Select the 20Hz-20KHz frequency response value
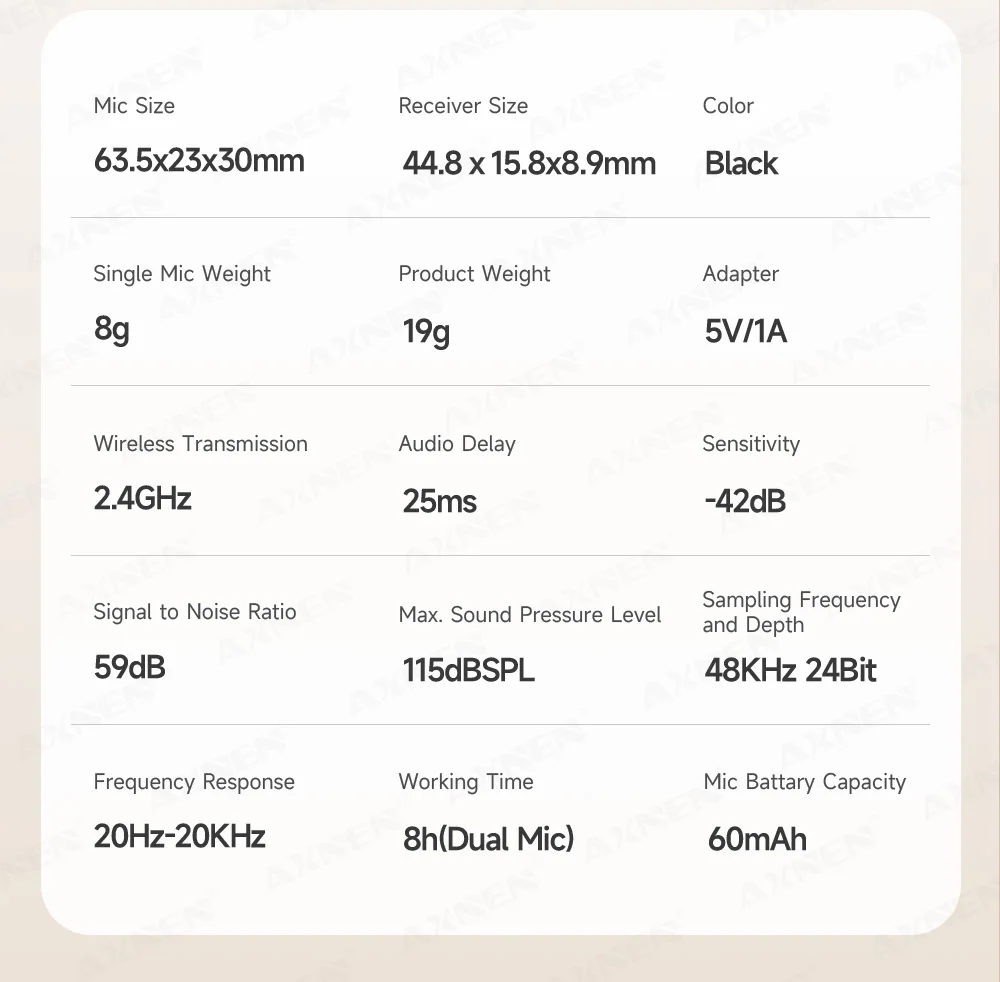 (x=180, y=836)
